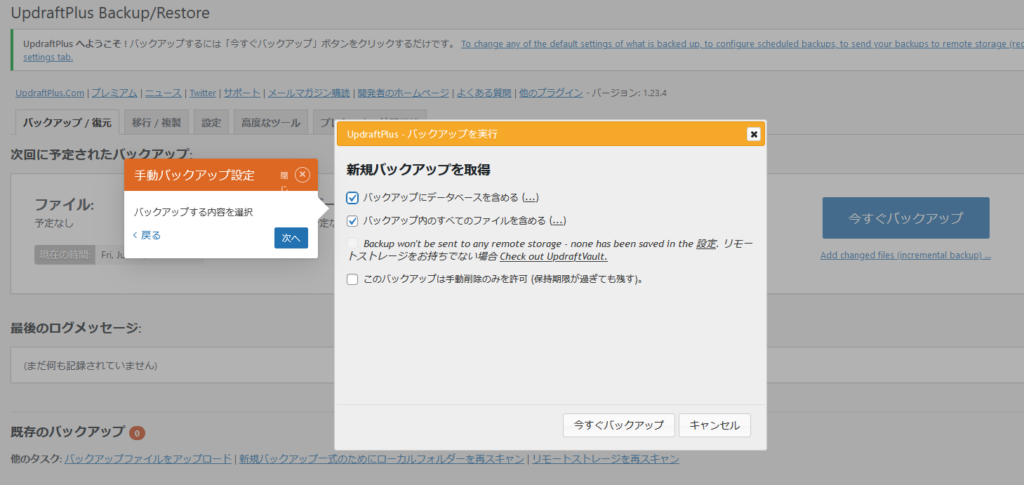
Task: Open バックアップファイルをアップロード link
Action: tap(148, 459)
